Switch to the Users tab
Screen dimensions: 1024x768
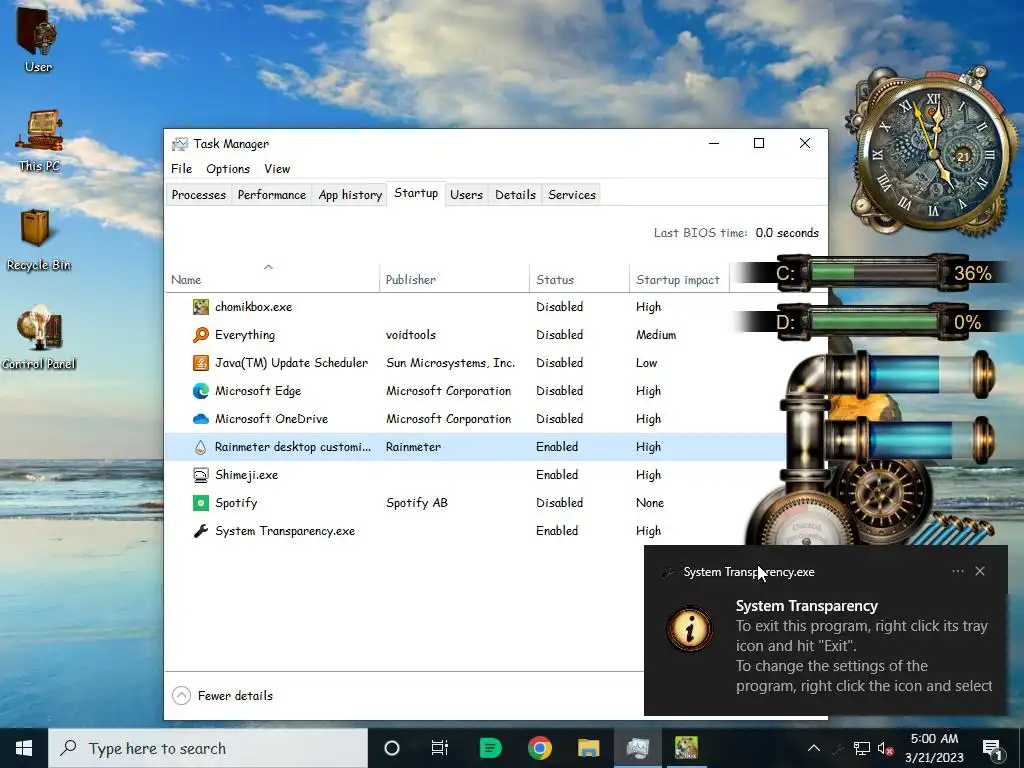point(466,195)
